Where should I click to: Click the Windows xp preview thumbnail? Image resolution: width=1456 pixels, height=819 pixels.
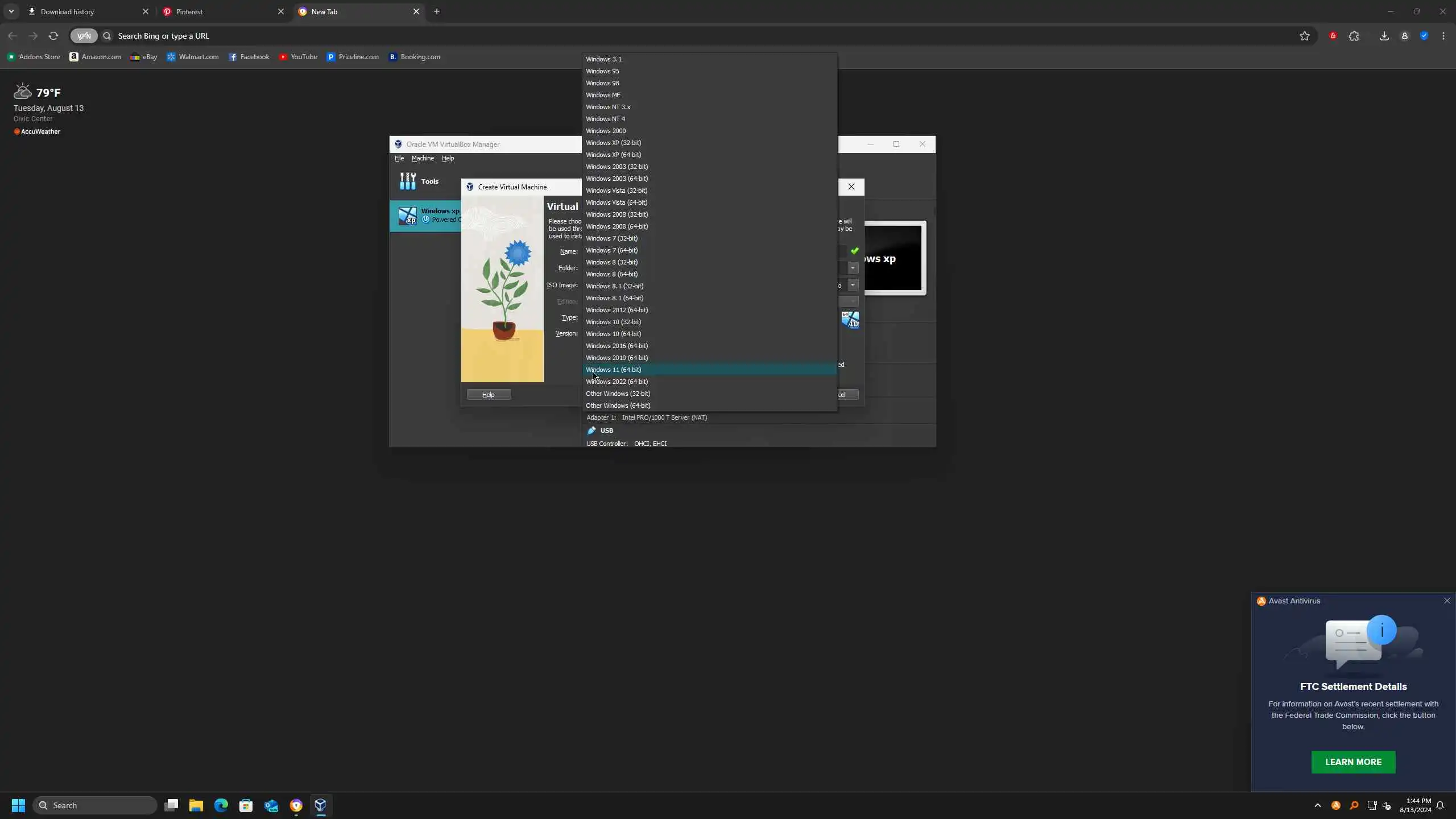895,259
